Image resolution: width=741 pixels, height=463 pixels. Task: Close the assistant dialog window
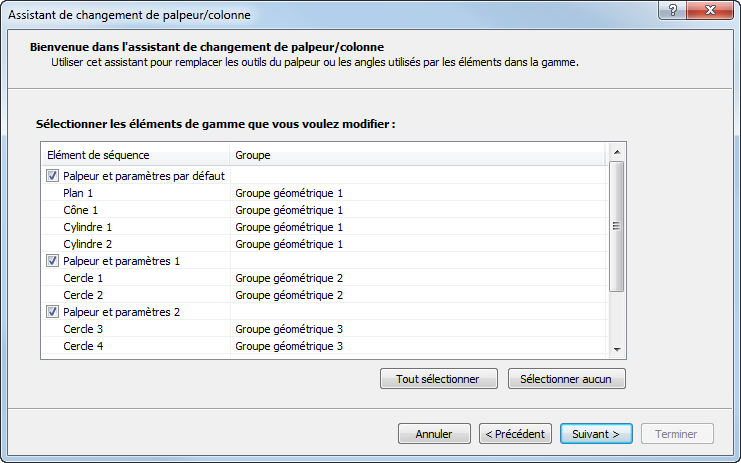click(x=710, y=9)
